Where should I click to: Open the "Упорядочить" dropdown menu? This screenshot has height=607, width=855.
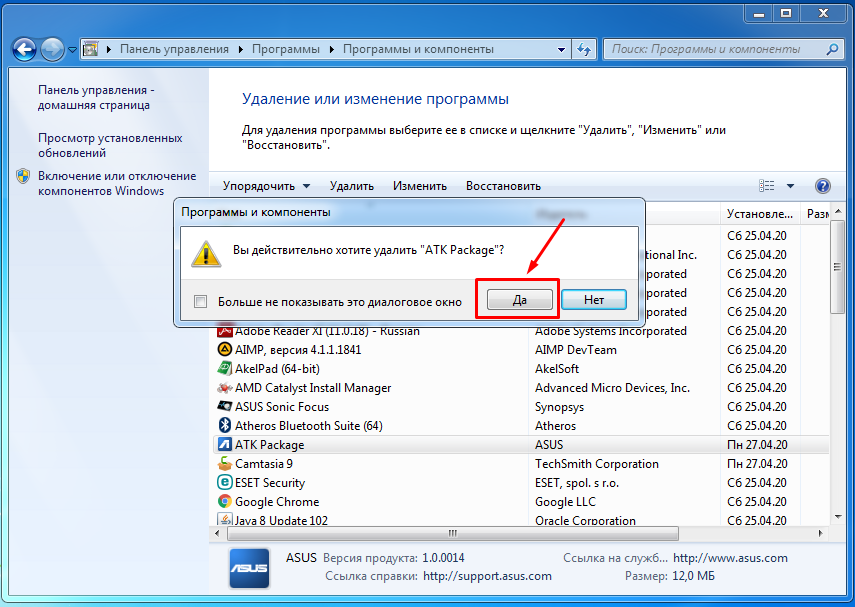coord(266,186)
